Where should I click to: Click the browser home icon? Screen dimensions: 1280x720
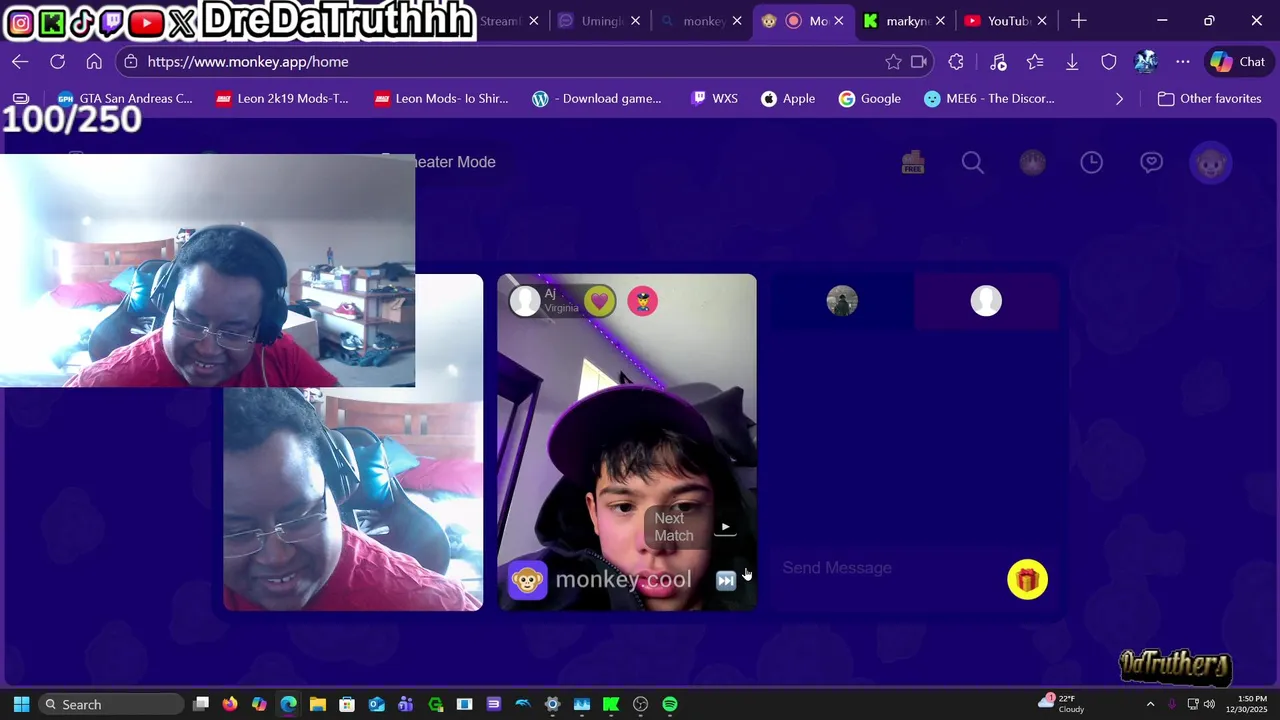point(94,62)
